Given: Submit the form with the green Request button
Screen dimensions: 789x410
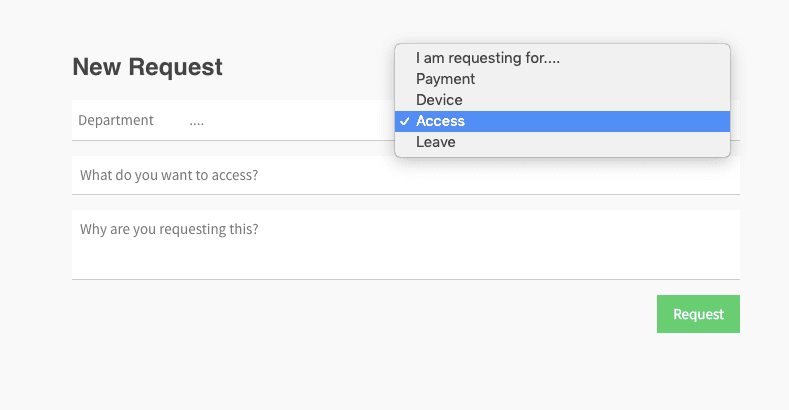Looking at the screenshot, I should pyautogui.click(x=698, y=314).
